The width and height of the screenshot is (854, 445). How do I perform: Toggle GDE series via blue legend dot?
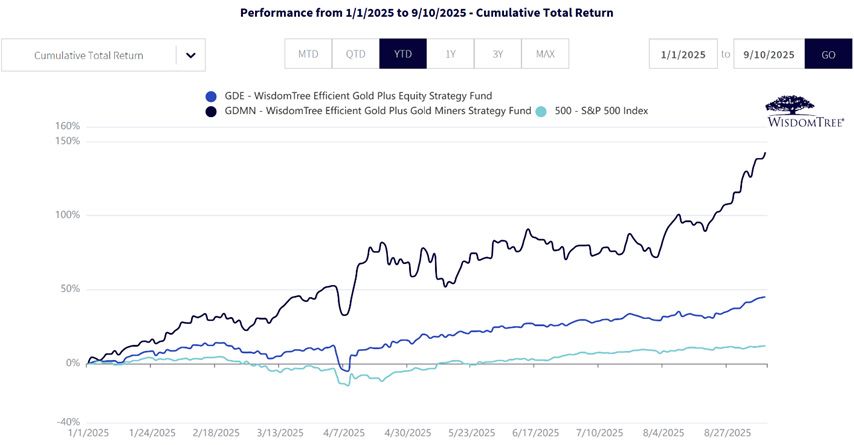[x=211, y=96]
